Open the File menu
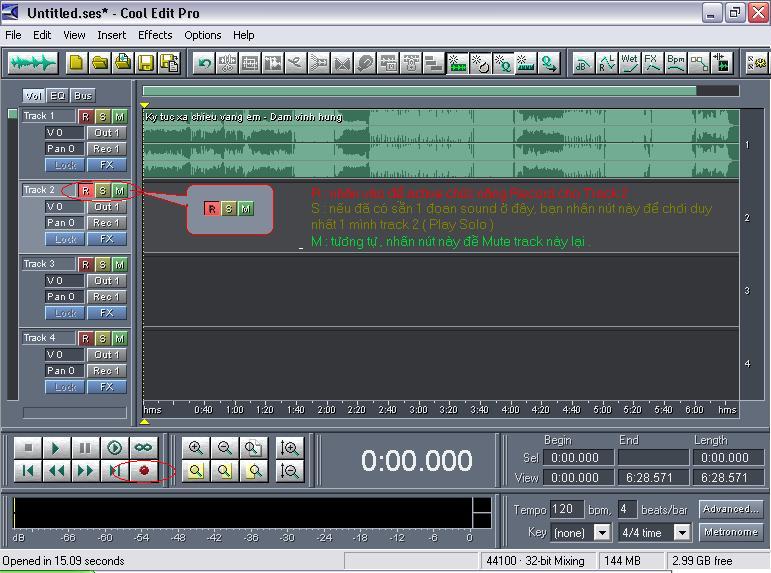The width and height of the screenshot is (771, 573). (x=13, y=35)
